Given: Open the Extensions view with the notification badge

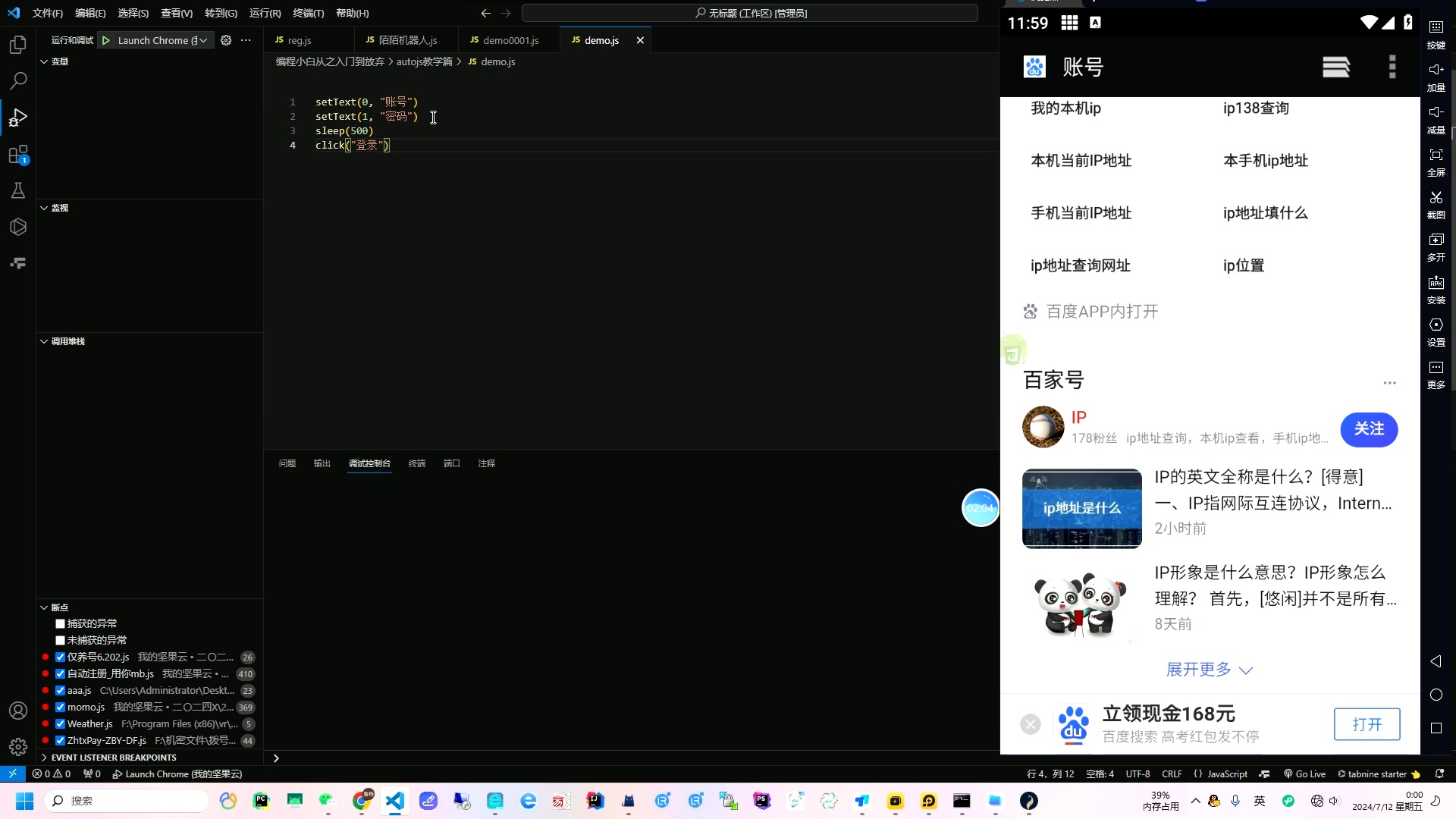Looking at the screenshot, I should pos(17,154).
